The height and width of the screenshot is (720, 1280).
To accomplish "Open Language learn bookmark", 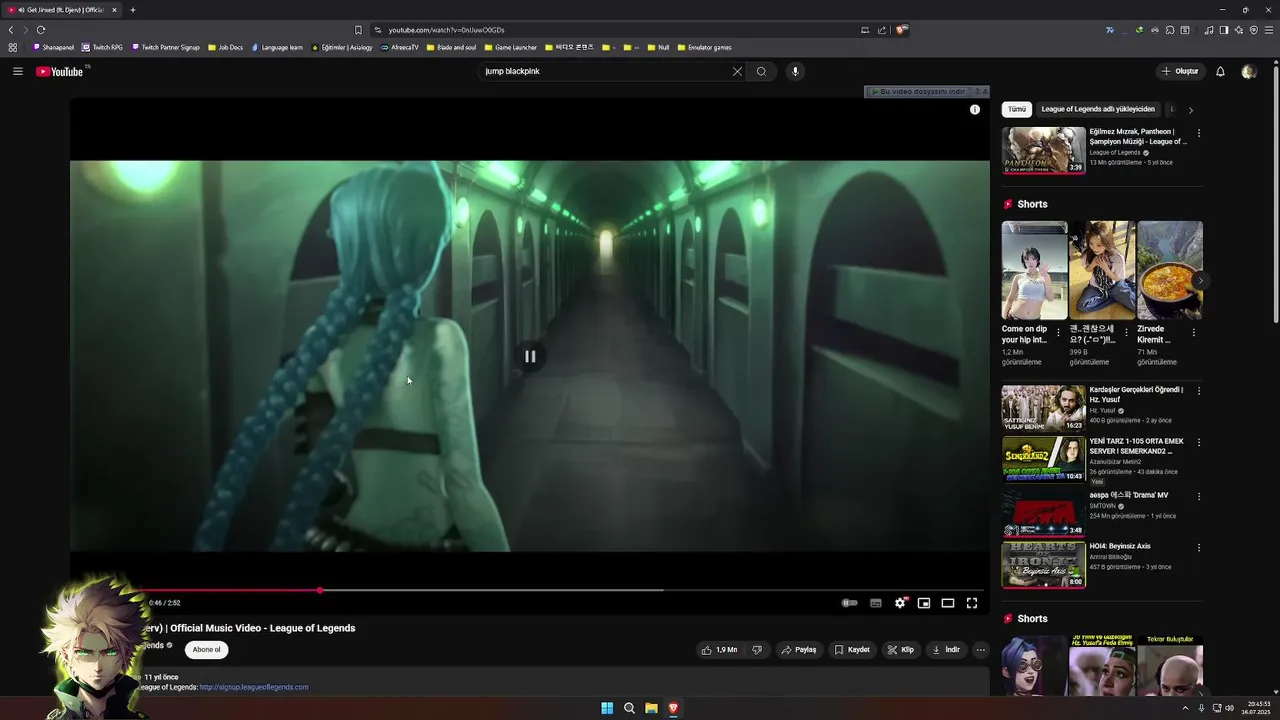I will click(277, 47).
